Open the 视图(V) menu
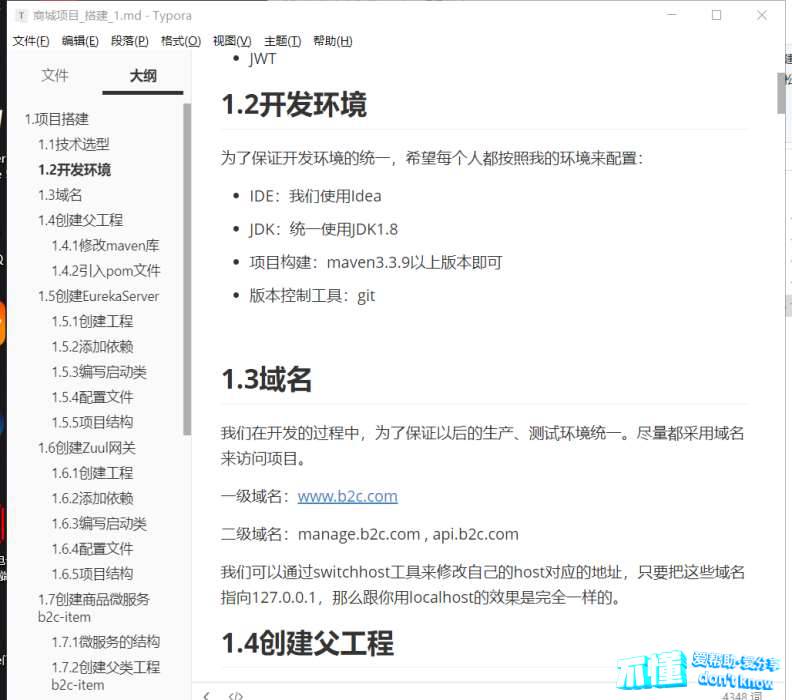The height and width of the screenshot is (700, 792). 232,41
